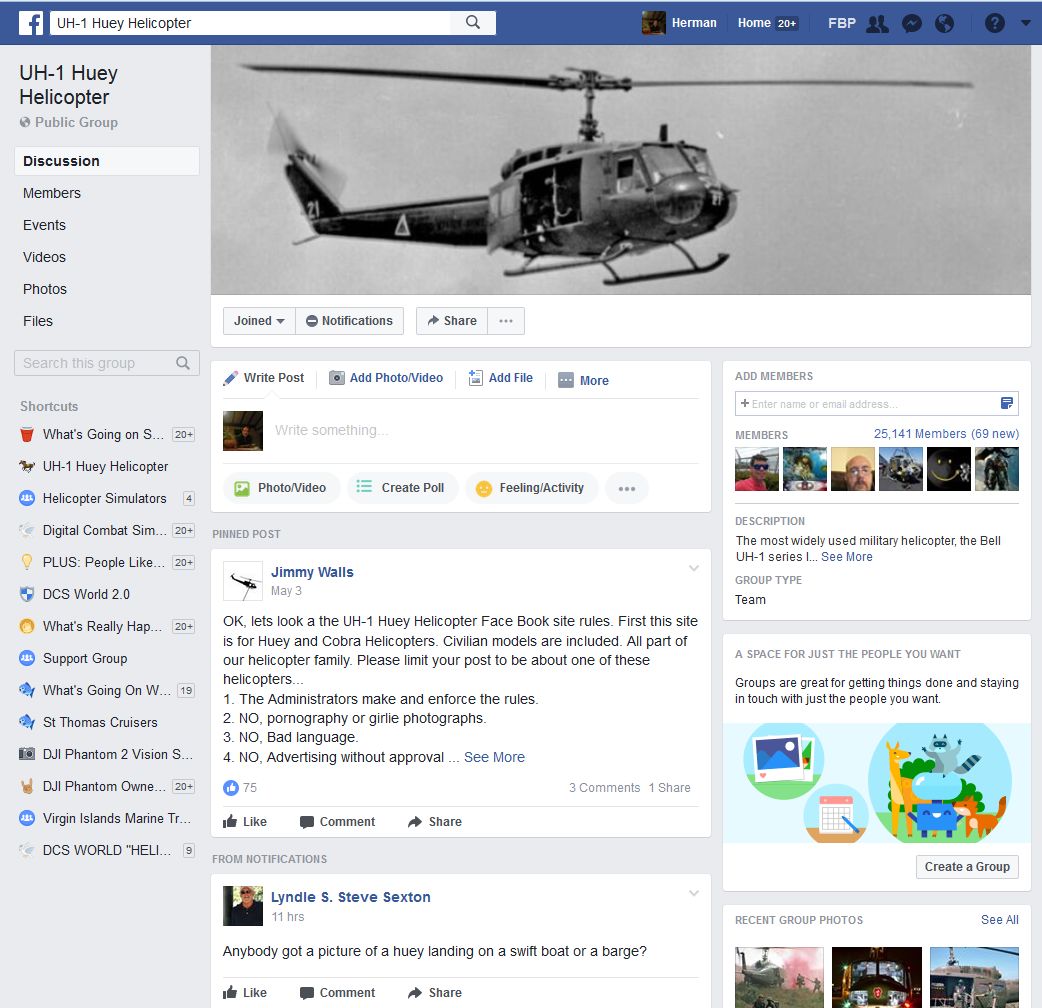Image resolution: width=1042 pixels, height=1008 pixels.
Task: Toggle the group Notifications button
Action: [350, 321]
